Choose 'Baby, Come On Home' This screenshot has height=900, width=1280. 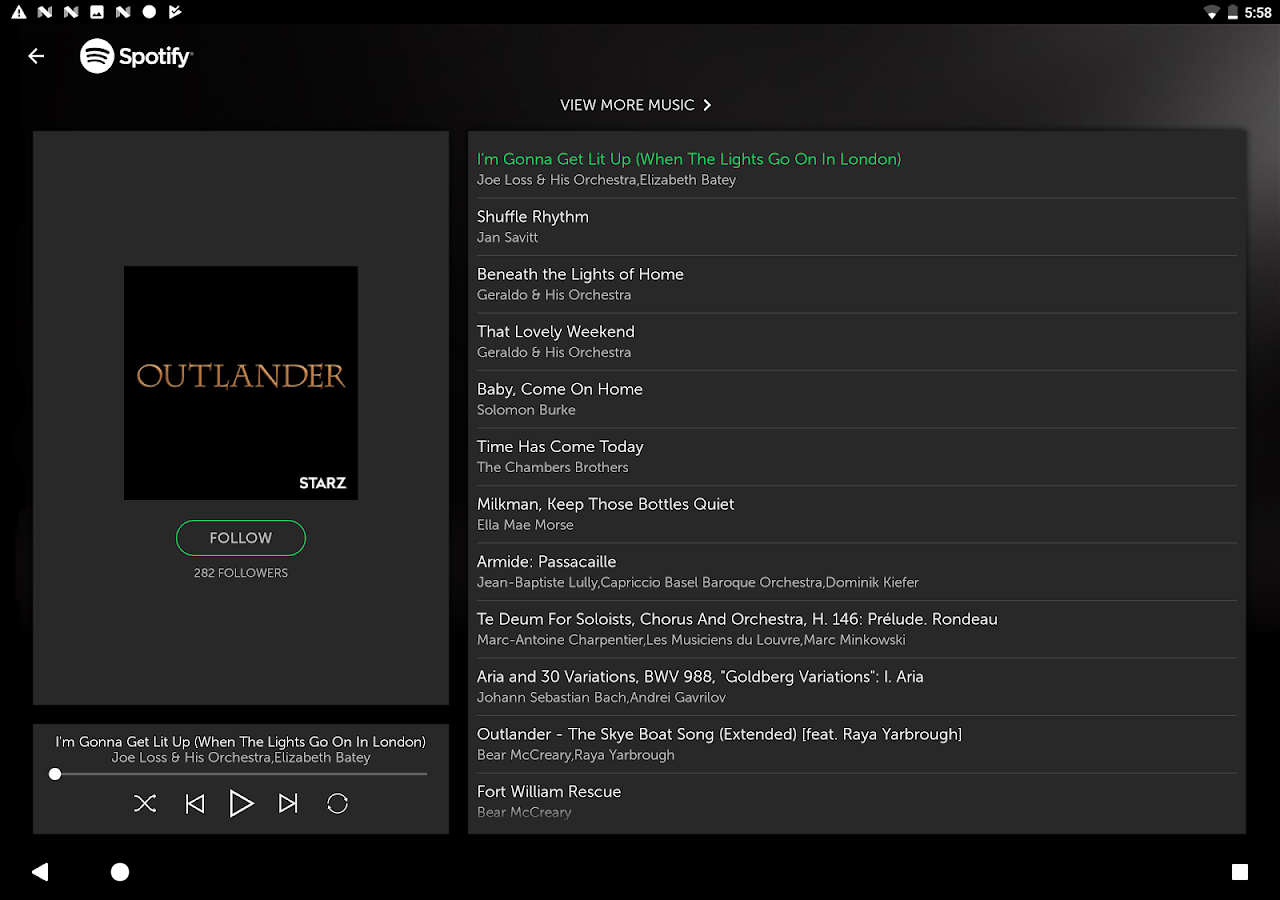(857, 399)
